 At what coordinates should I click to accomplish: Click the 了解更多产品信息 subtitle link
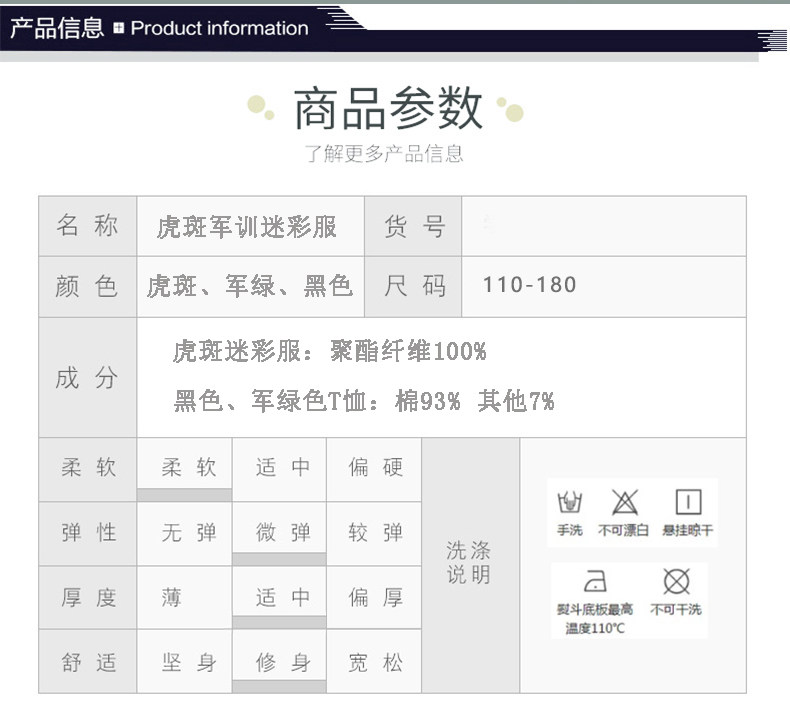[384, 153]
